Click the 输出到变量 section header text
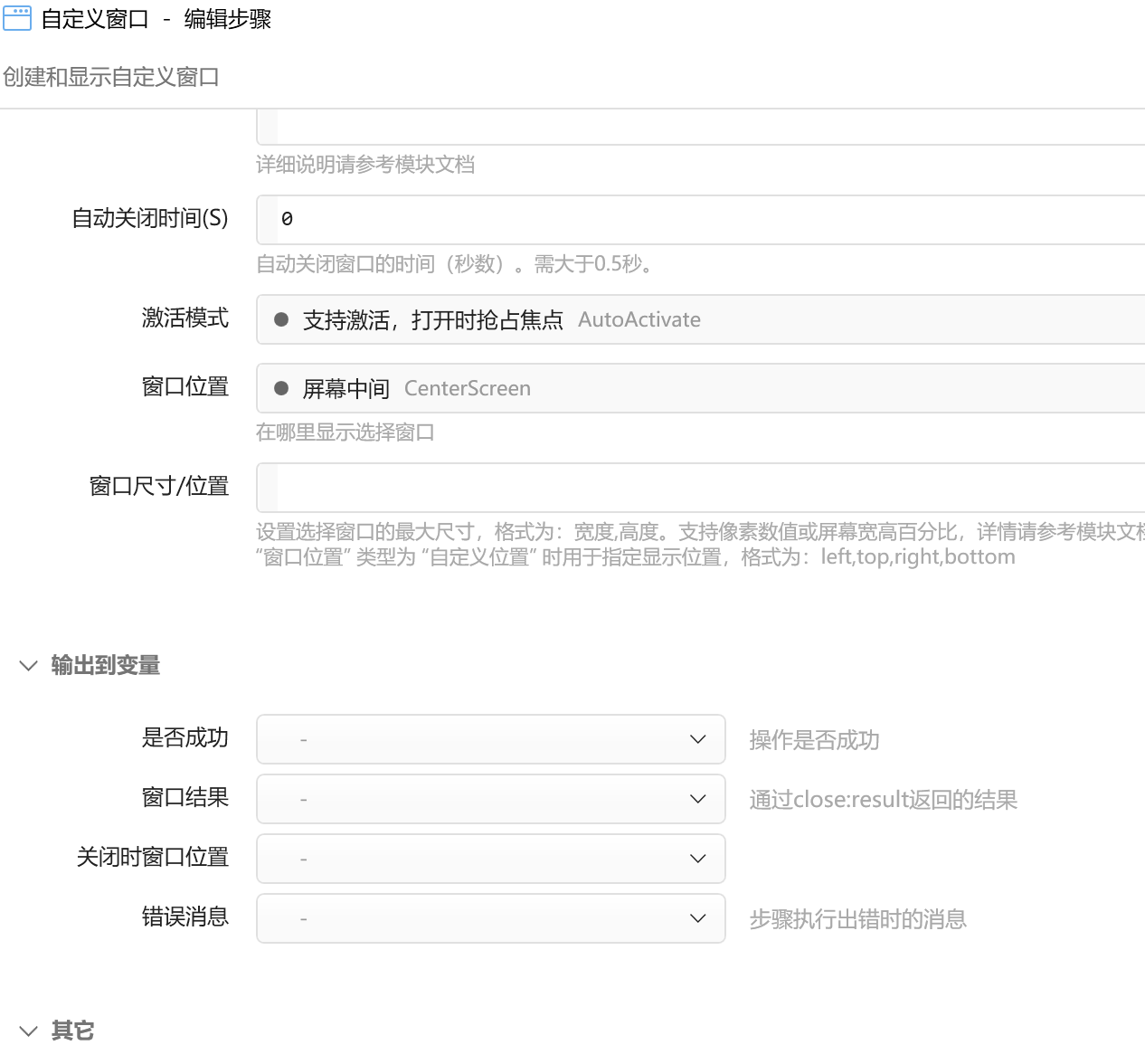 [x=106, y=666]
